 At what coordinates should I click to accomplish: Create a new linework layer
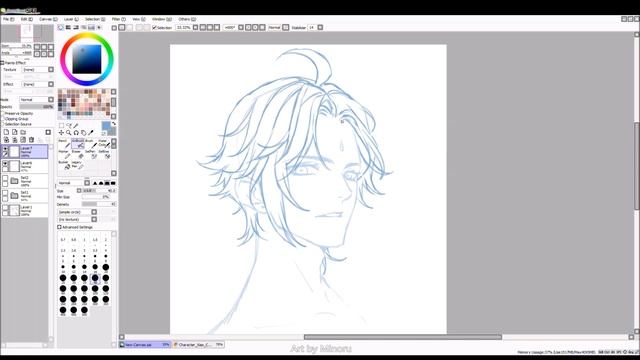15,132
